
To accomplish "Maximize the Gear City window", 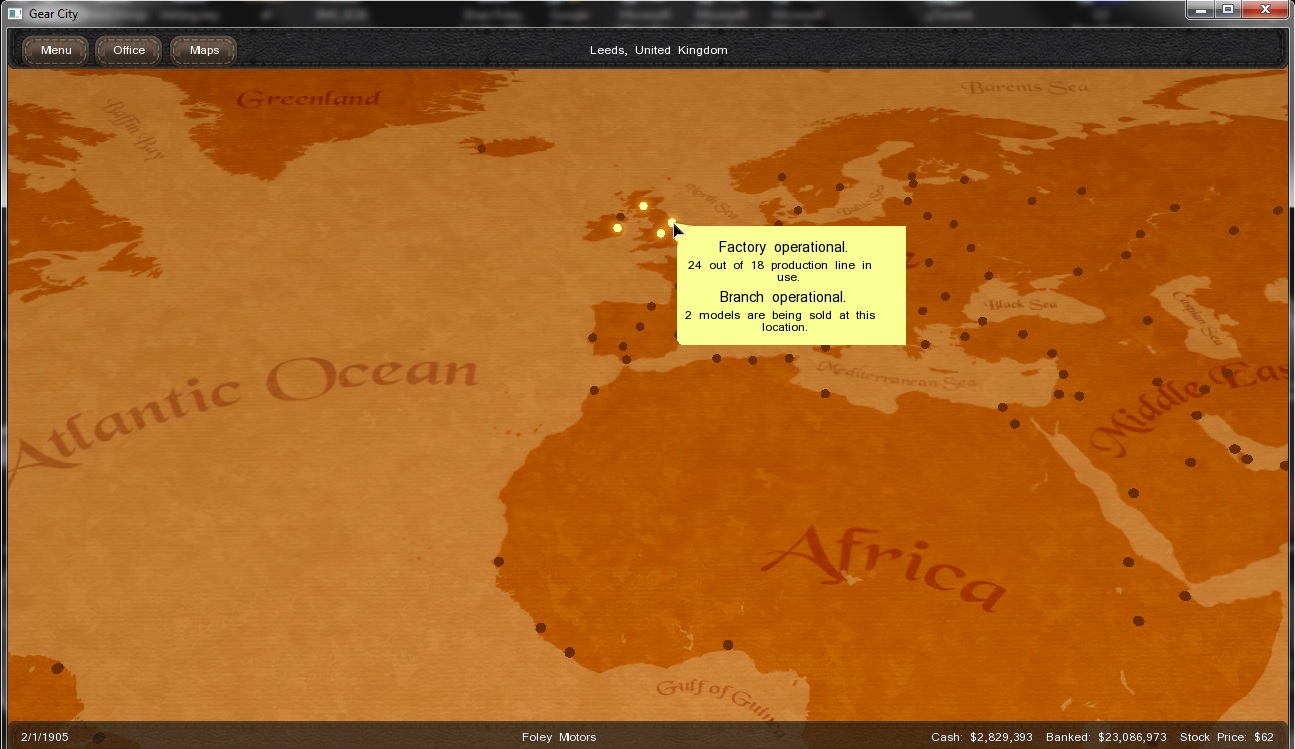I will 1228,10.
